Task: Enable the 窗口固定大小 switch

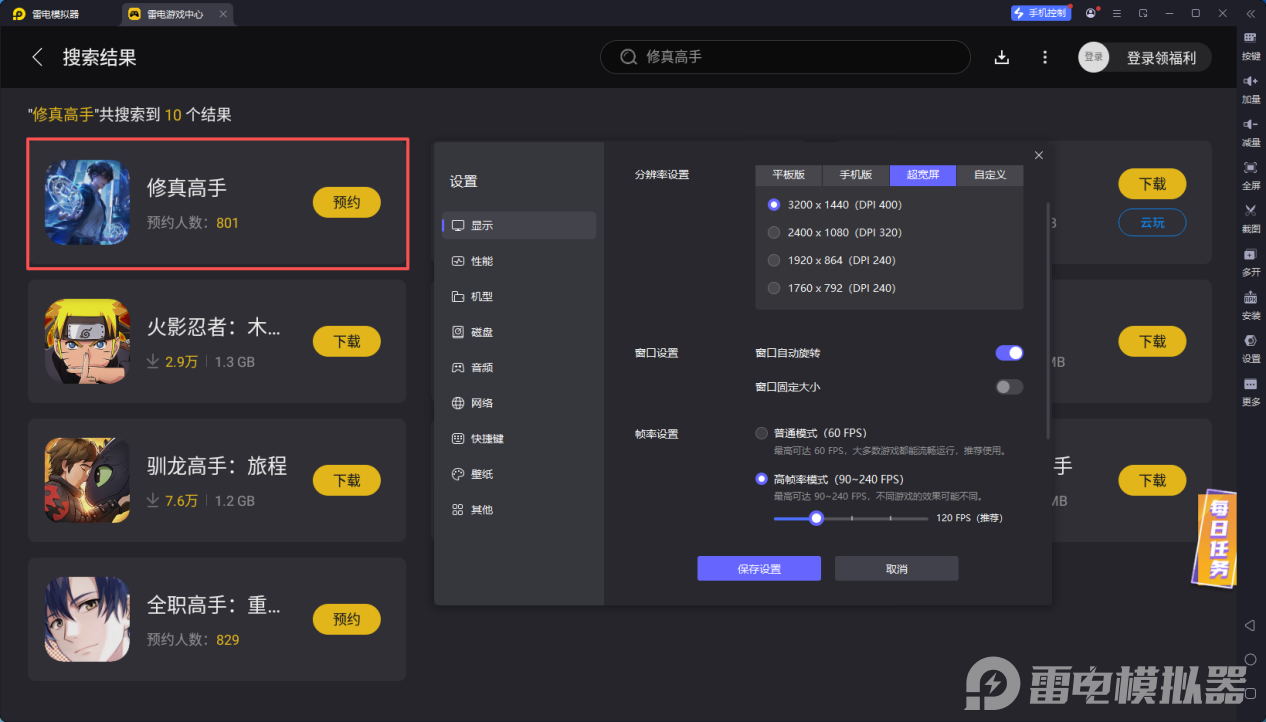Action: pos(1009,387)
